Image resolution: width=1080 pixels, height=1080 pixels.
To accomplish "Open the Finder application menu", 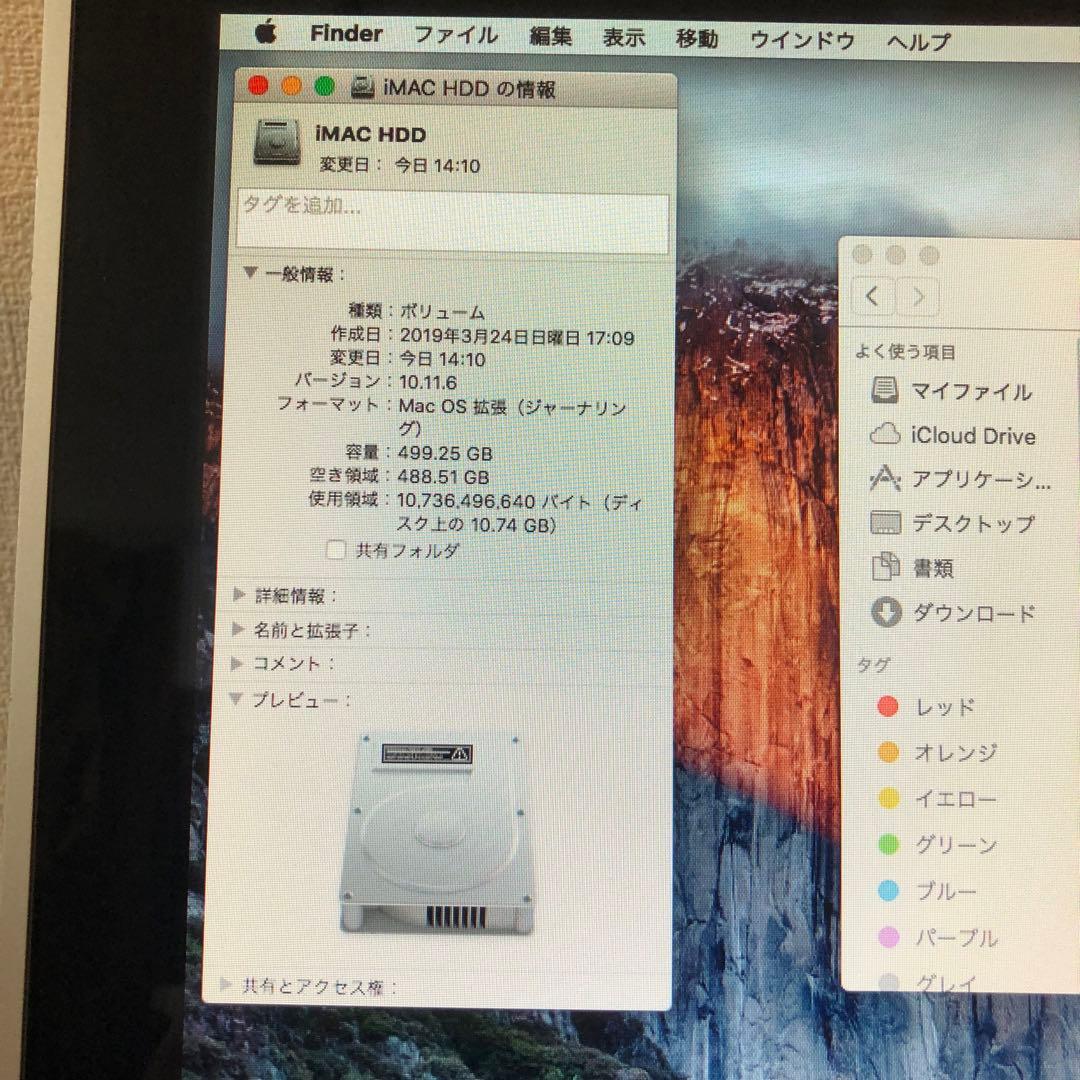I will click(x=346, y=33).
